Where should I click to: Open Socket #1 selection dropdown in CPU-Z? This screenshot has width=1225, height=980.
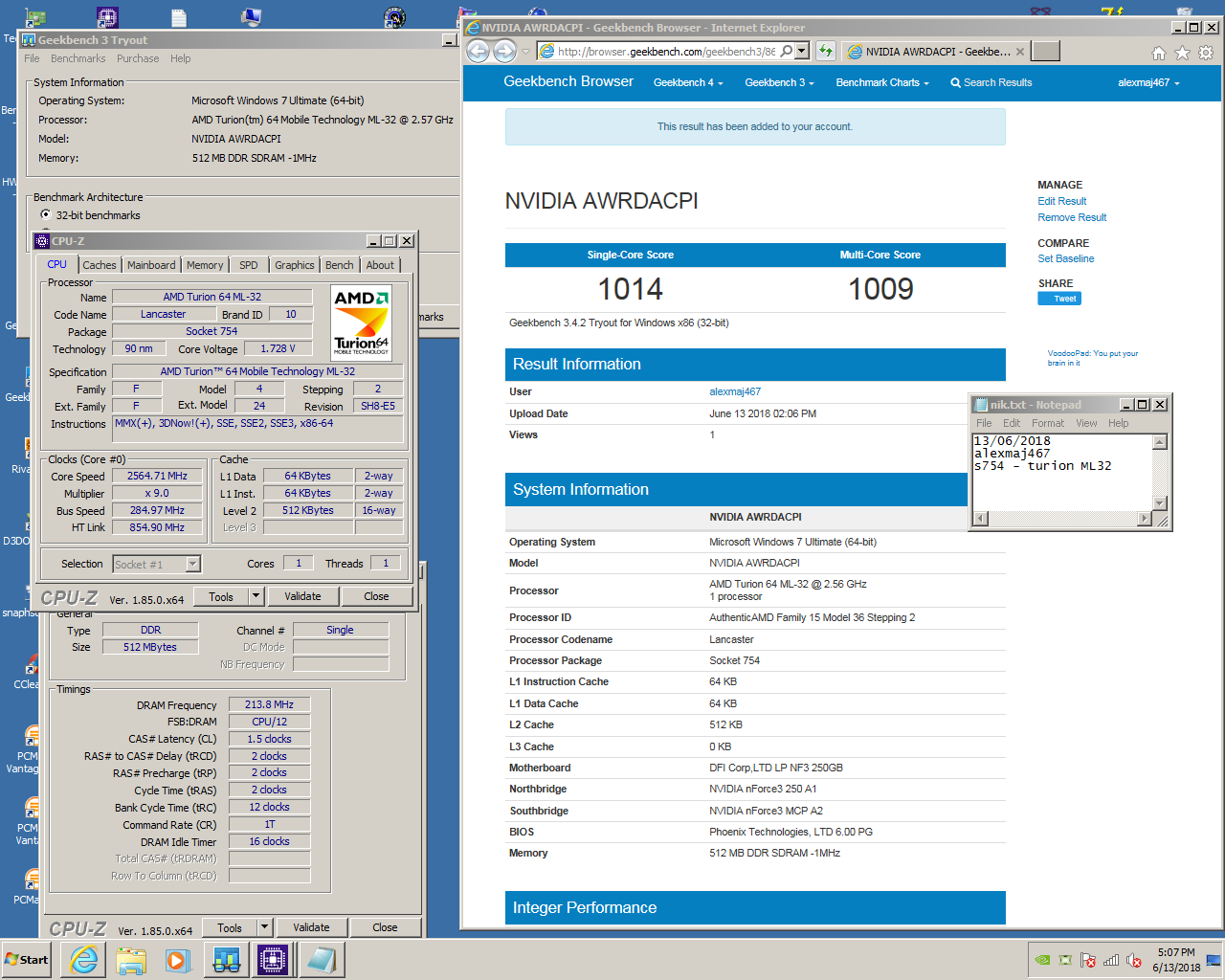pyautogui.click(x=193, y=564)
